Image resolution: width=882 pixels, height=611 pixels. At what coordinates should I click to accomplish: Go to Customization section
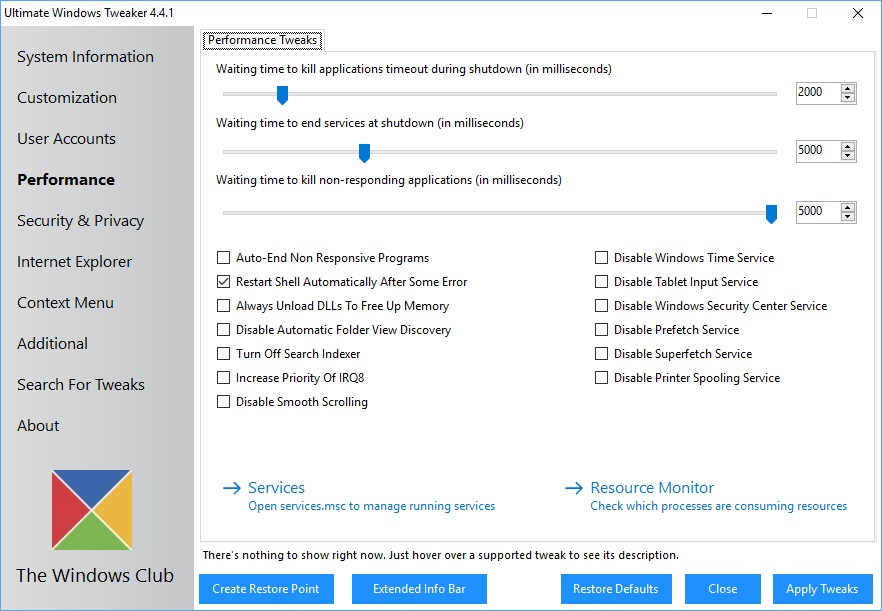click(x=67, y=98)
